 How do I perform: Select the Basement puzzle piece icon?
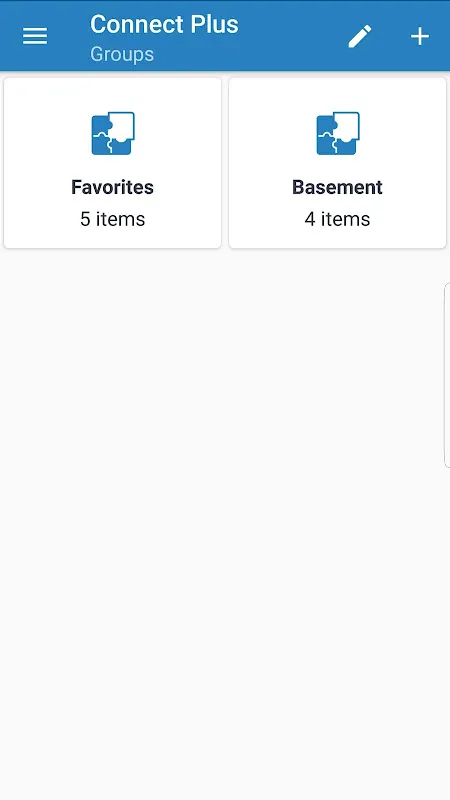coord(338,133)
